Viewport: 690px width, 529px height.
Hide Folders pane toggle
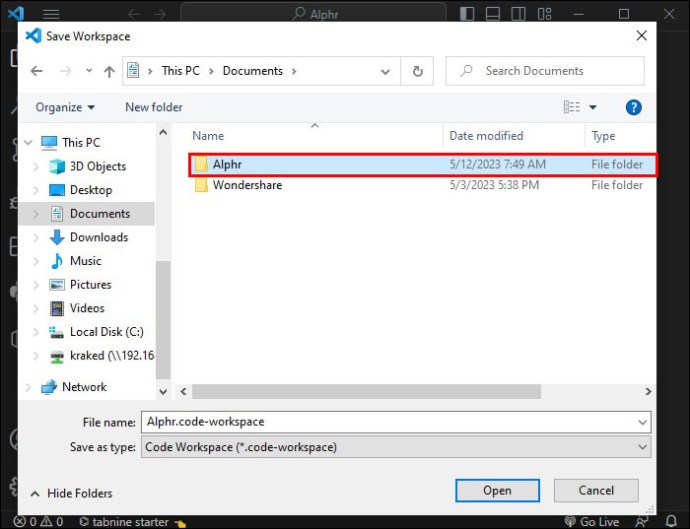[72, 493]
